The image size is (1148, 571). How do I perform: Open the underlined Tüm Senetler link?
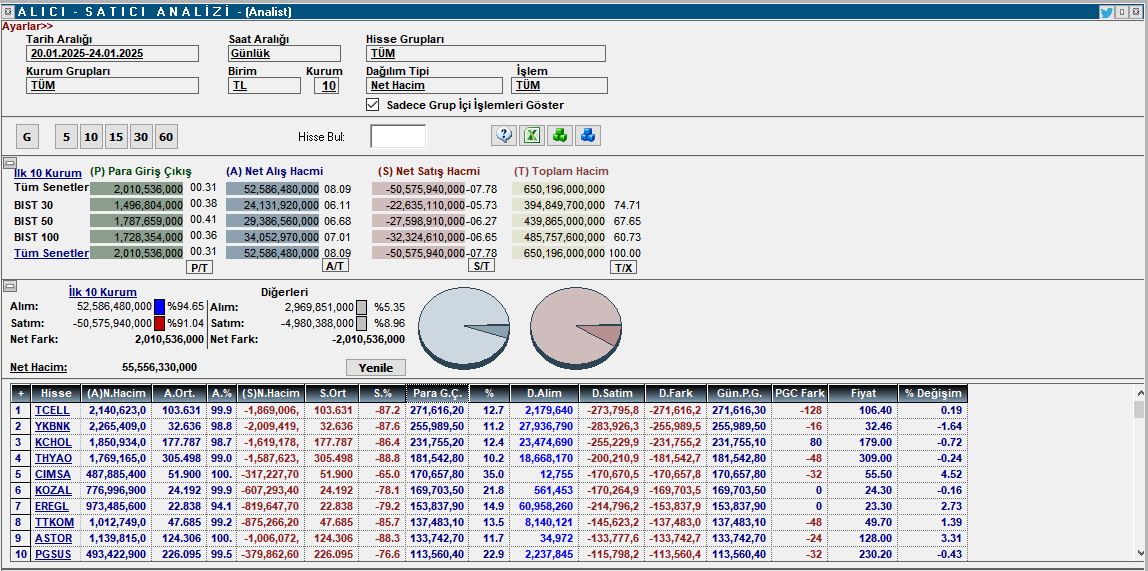pos(51,253)
